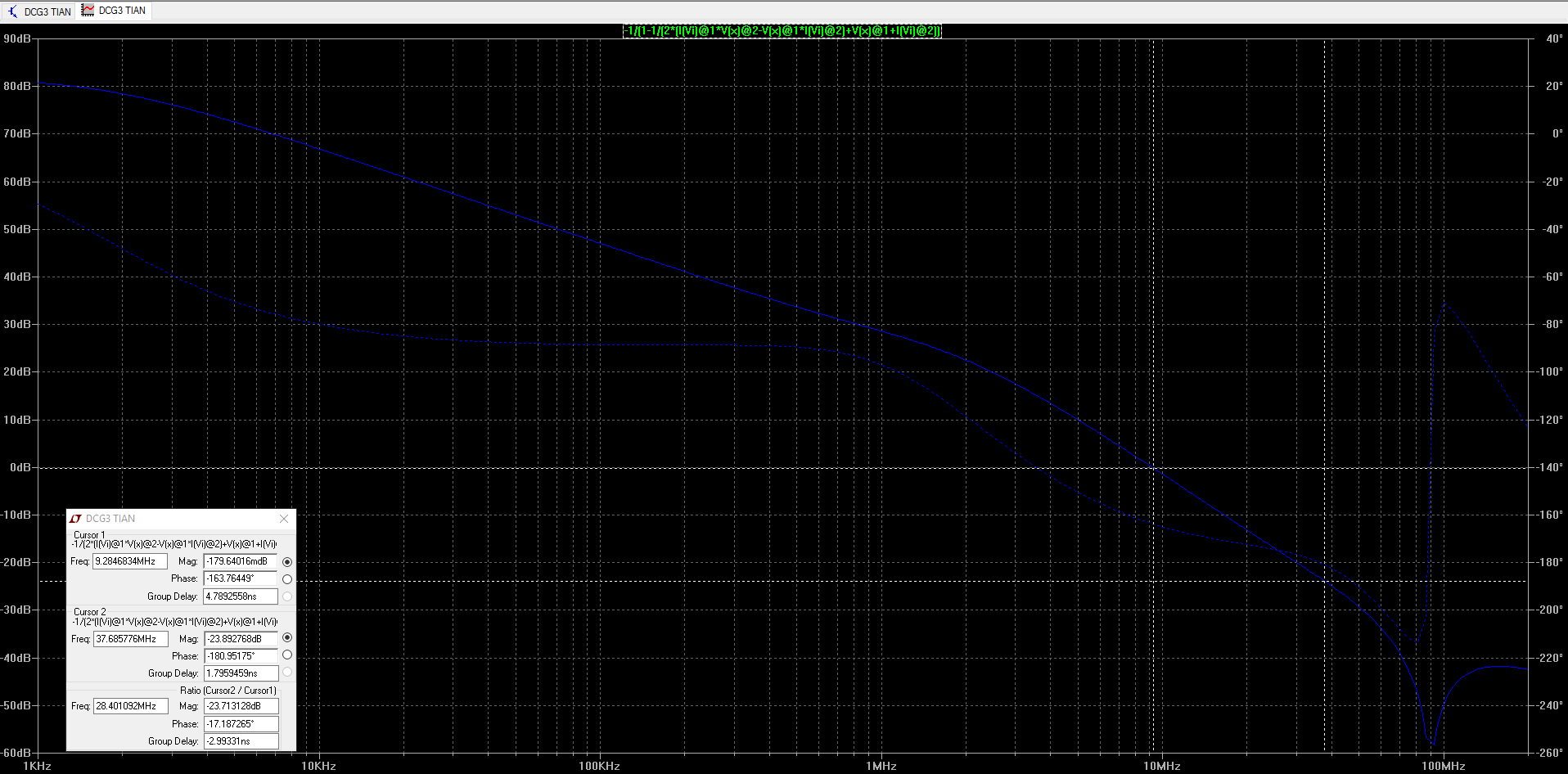This screenshot has width=1568, height=774.
Task: Click the -260° right phase axis label
Action: pyautogui.click(x=1549, y=753)
